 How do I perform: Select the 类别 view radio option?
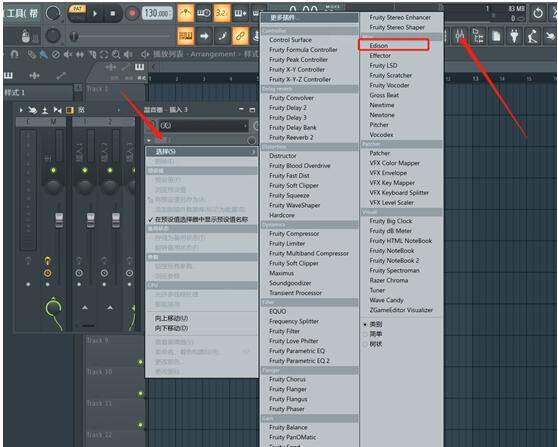(375, 324)
